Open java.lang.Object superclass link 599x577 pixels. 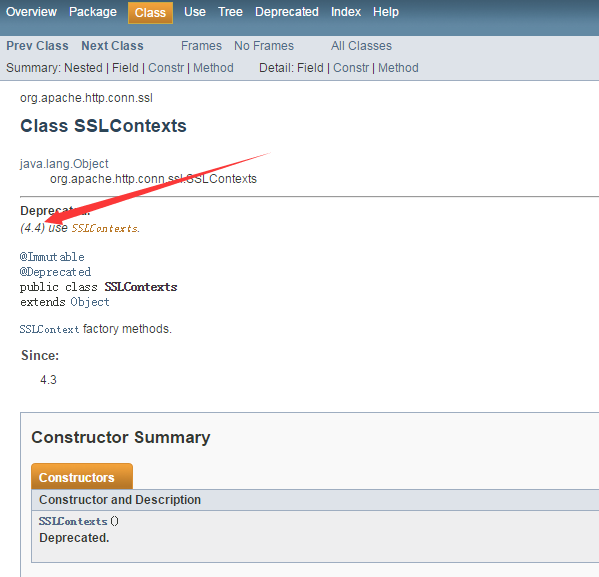(64, 164)
